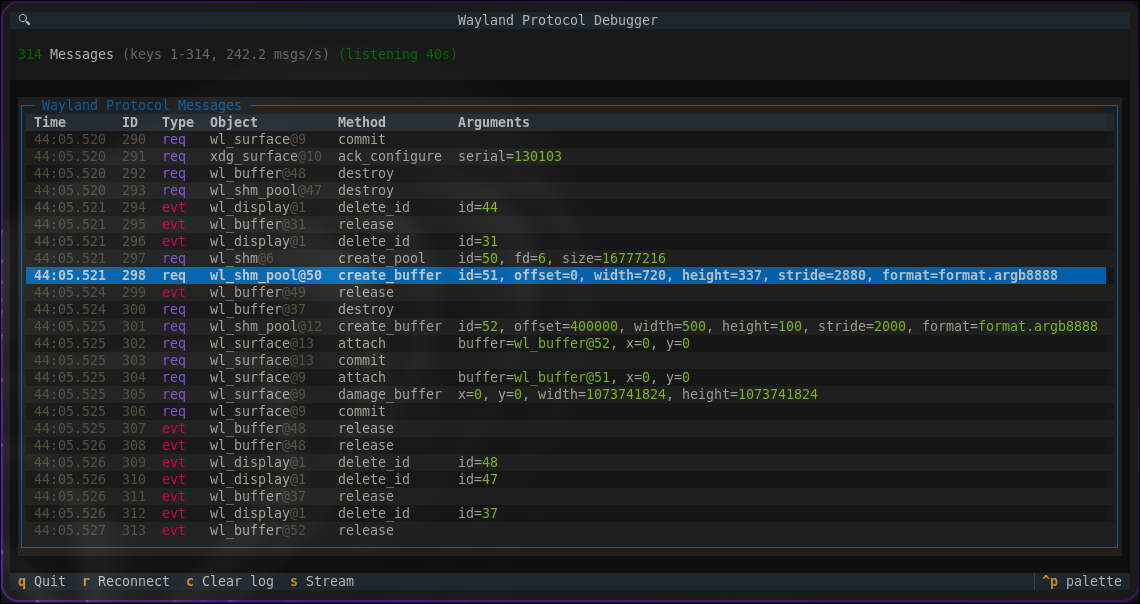The height and width of the screenshot is (604, 1140).
Task: Click the Wayland Protocol Messages panel title
Action: tap(142, 105)
